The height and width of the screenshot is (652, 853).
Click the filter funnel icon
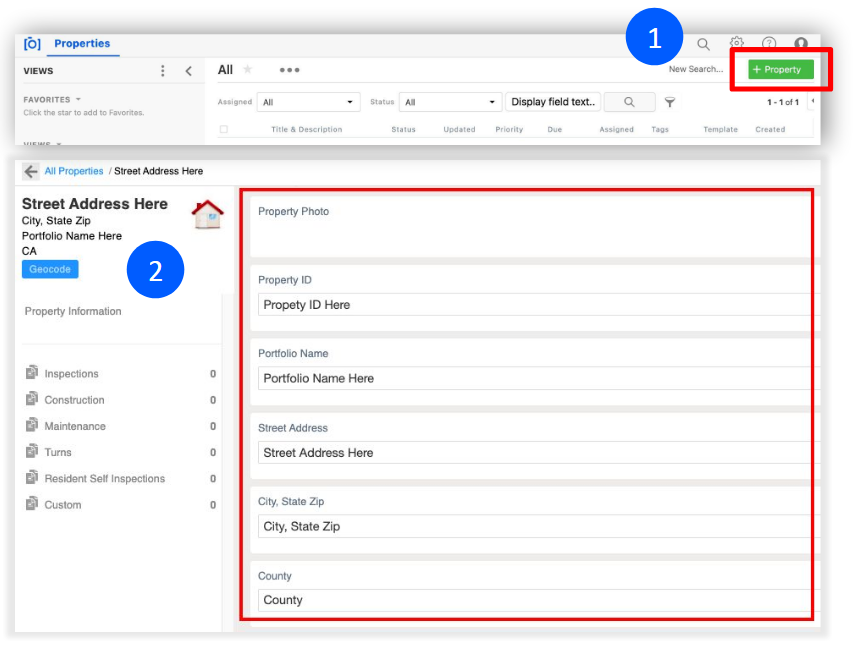pos(670,102)
